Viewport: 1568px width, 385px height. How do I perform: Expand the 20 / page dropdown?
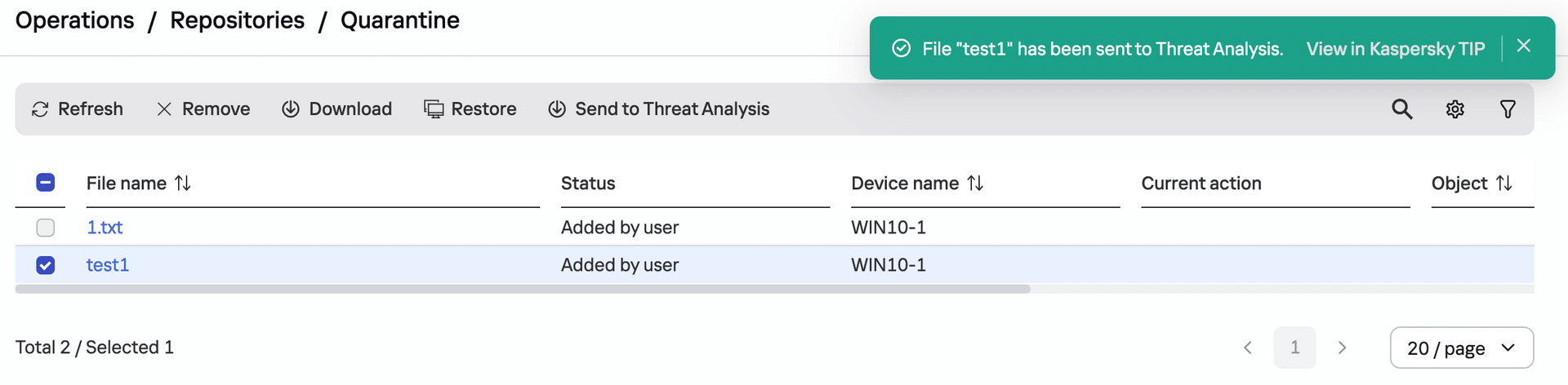pos(1462,348)
